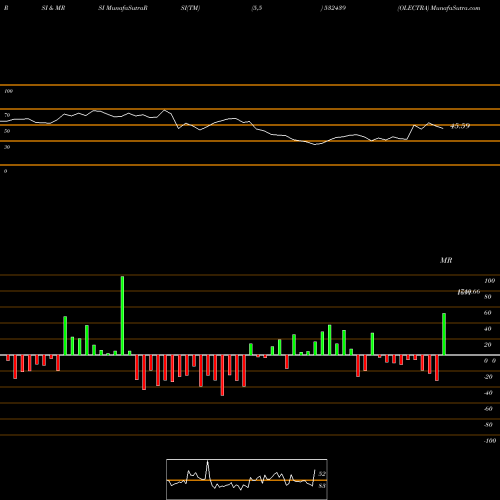The width and height of the screenshot is (500, 500).
Task: Click the 52 value in the mini overview chart
Action: [x=322, y=474]
